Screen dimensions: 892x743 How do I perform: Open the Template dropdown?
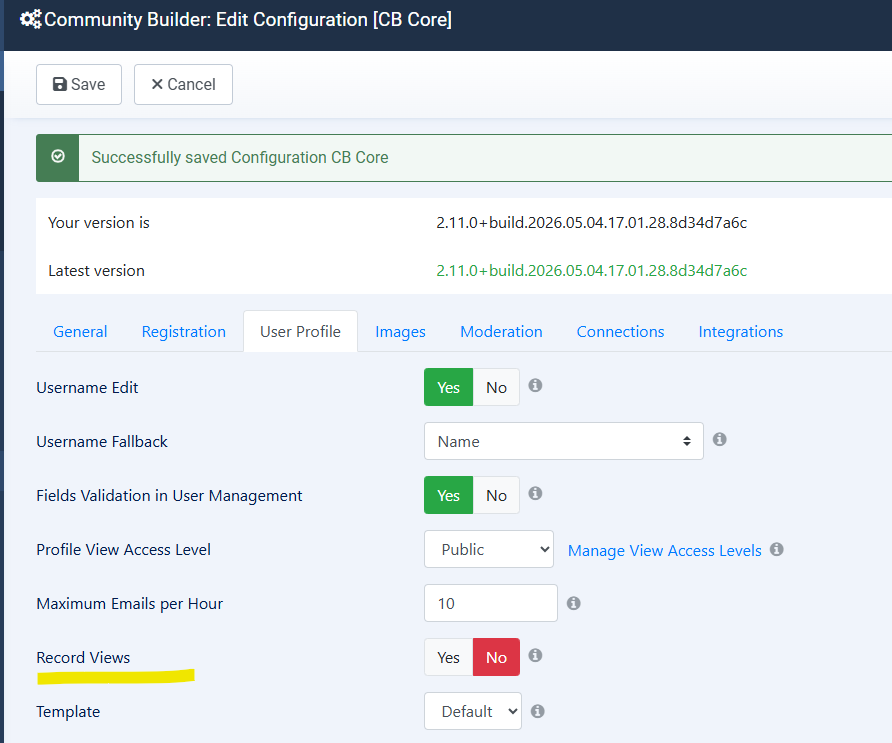[x=473, y=711]
